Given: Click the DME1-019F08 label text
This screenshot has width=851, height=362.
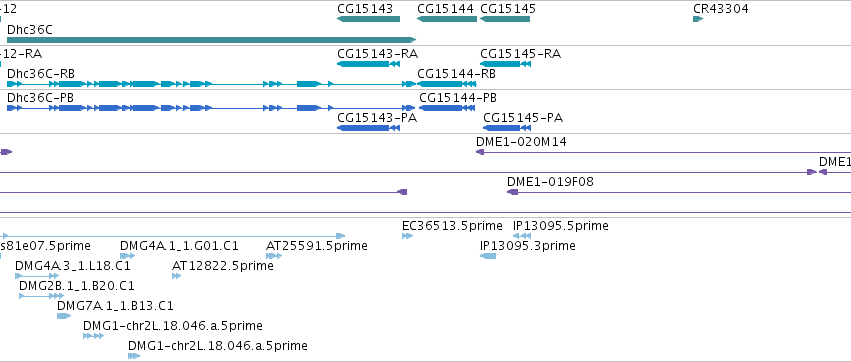Looking at the screenshot, I should 550,182.
